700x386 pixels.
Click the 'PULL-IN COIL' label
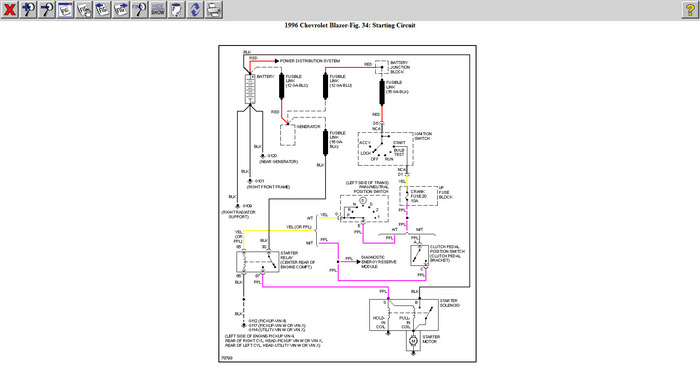405,323
